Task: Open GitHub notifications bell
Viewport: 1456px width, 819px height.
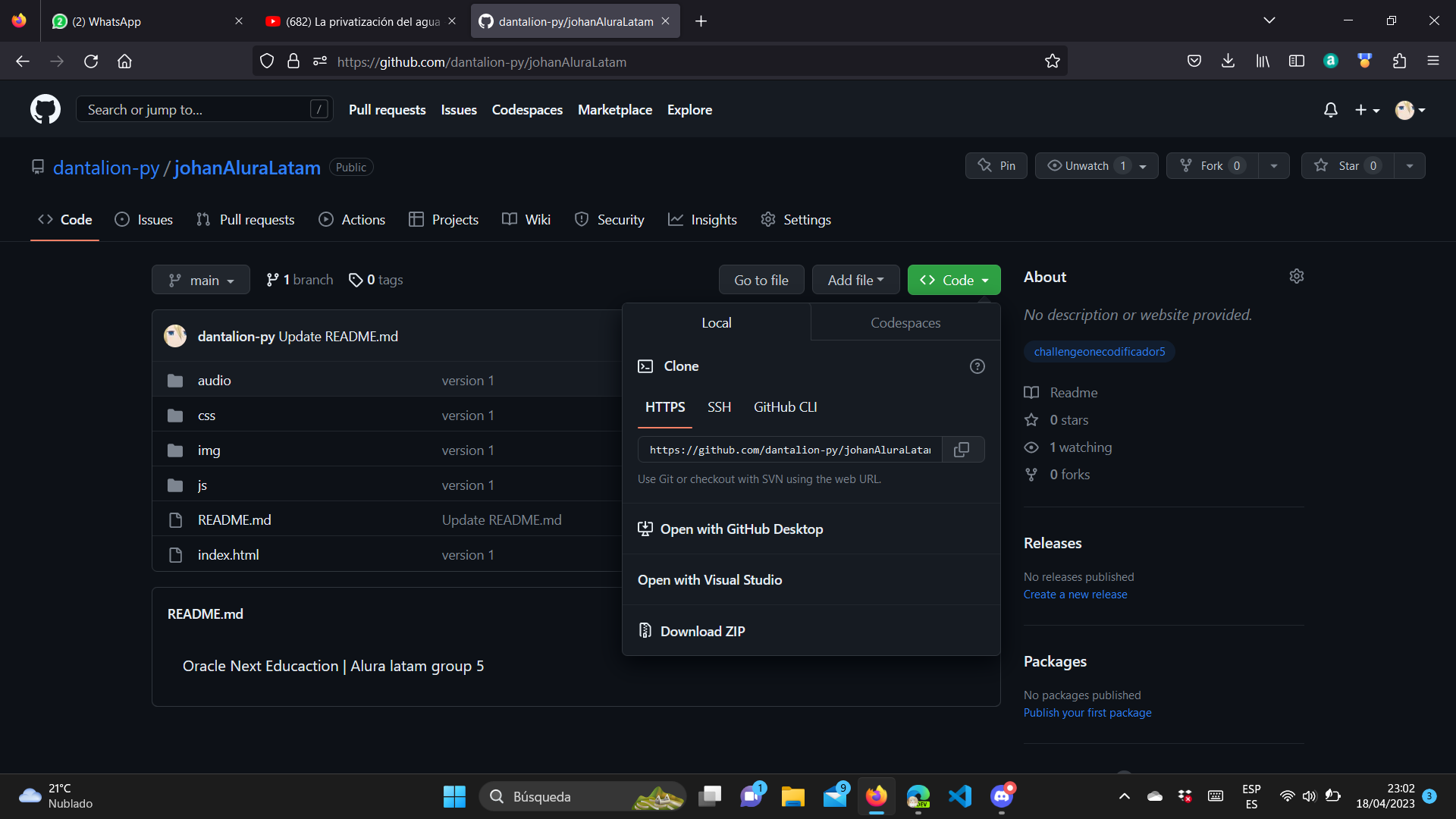Action: click(1331, 110)
